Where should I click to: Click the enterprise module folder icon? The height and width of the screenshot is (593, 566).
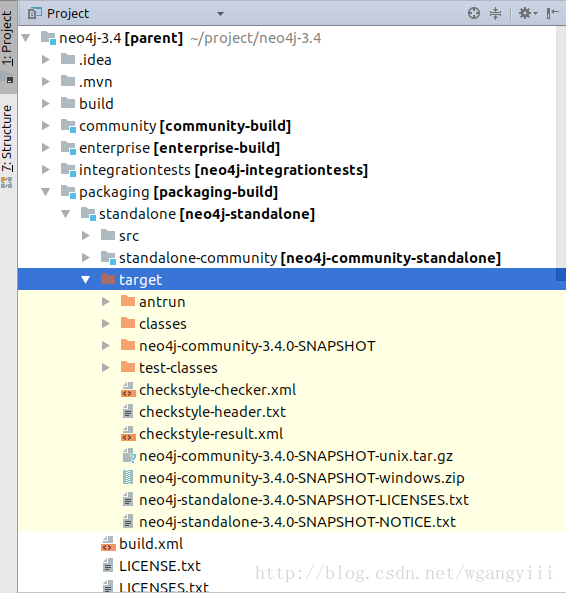(x=68, y=148)
